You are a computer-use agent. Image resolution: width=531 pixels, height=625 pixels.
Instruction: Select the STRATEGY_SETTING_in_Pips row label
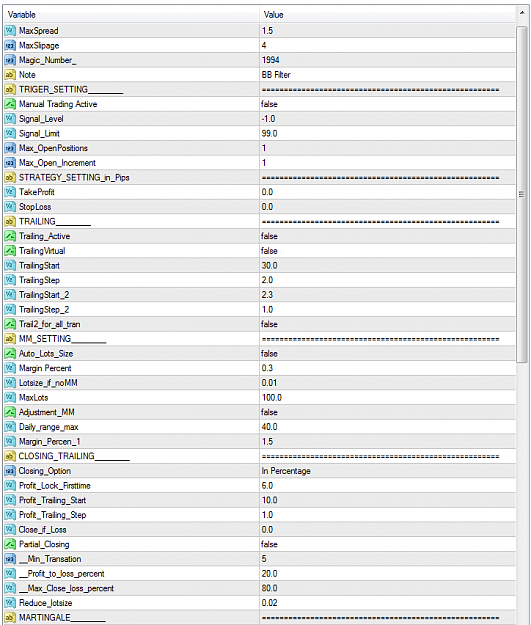pos(74,178)
